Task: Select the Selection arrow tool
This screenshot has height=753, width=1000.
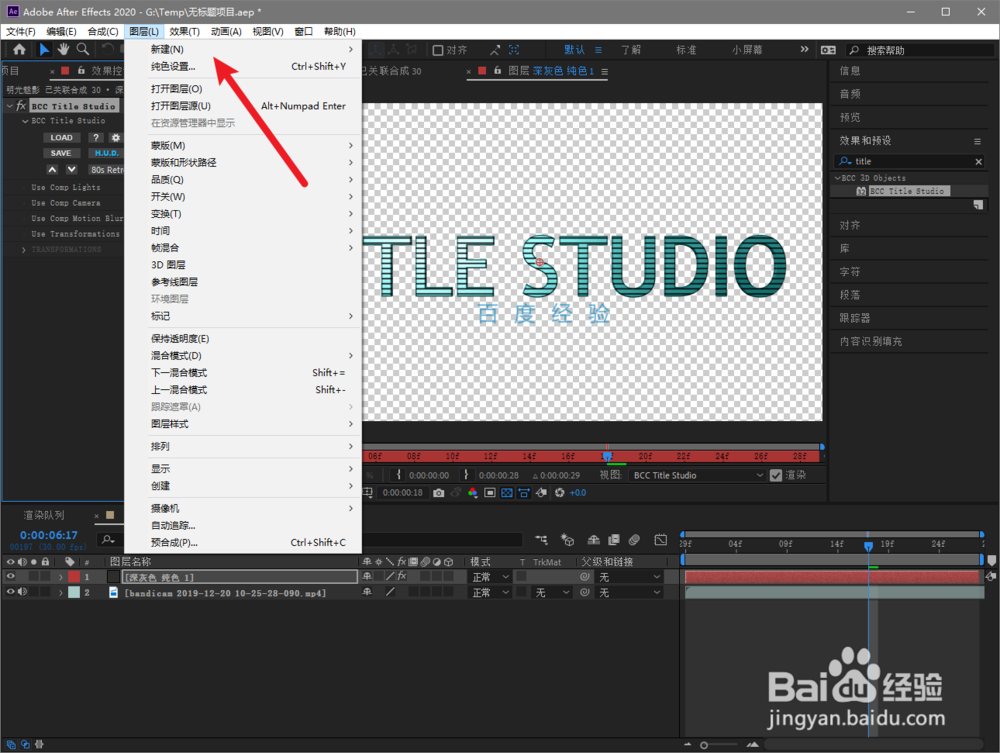Action: click(44, 49)
